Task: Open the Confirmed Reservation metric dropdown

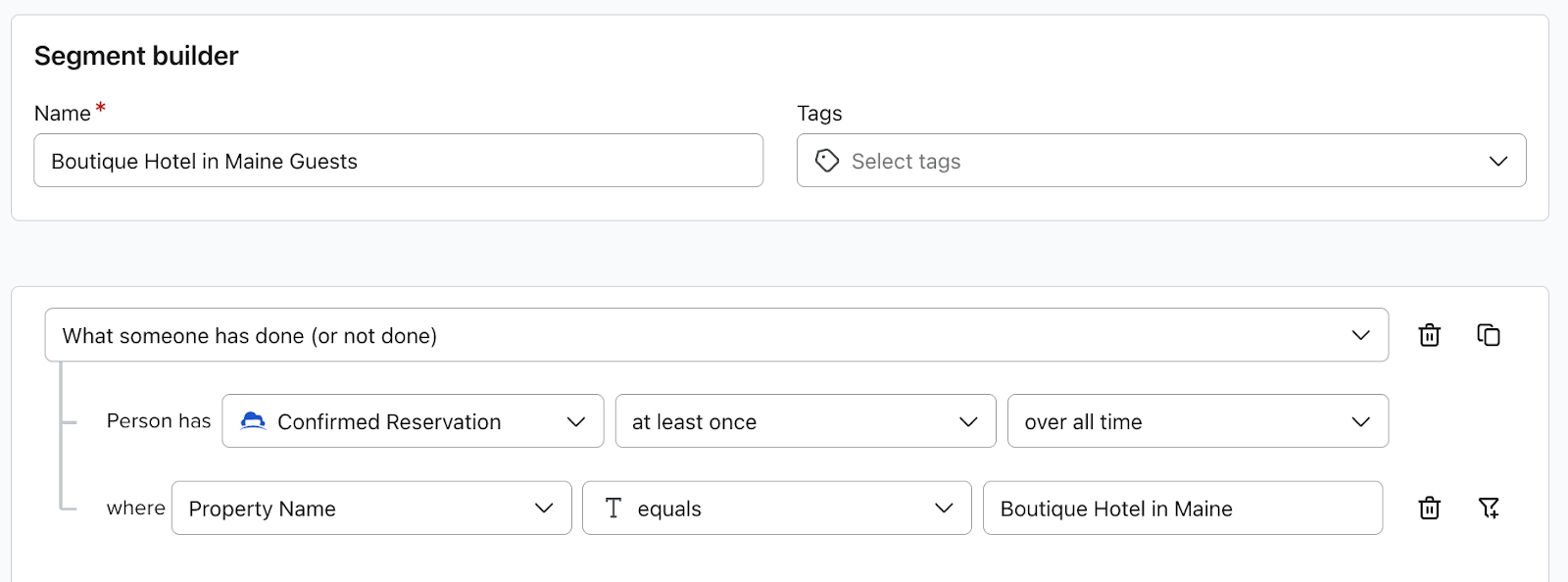Action: 412,421
